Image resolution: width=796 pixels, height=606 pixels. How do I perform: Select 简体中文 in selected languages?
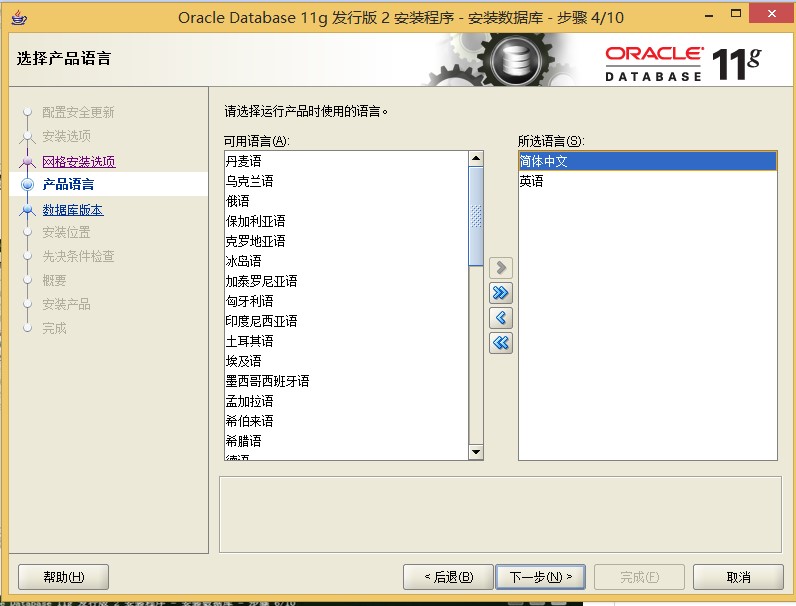click(543, 161)
